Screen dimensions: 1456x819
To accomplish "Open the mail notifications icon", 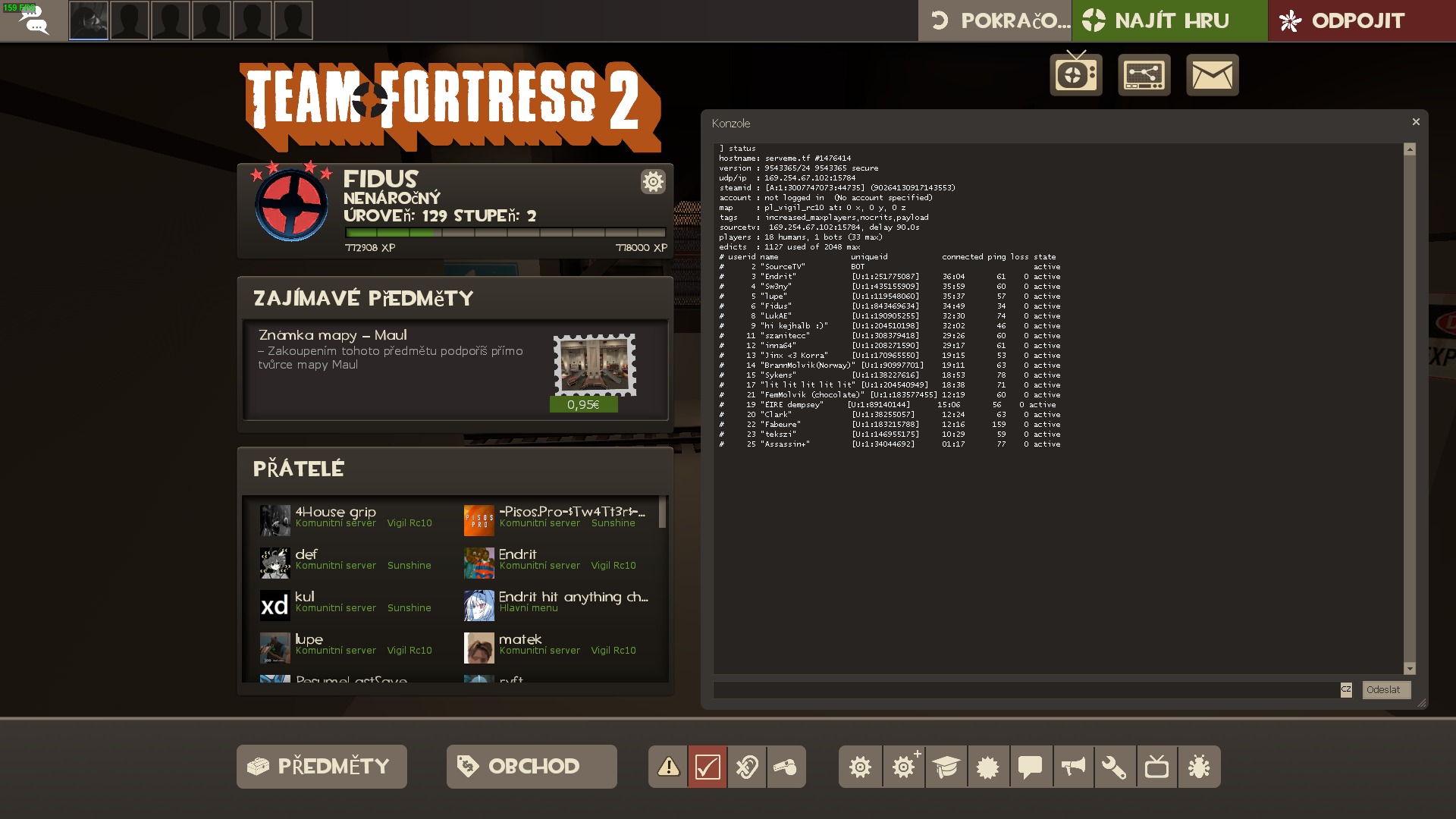I will click(1212, 75).
